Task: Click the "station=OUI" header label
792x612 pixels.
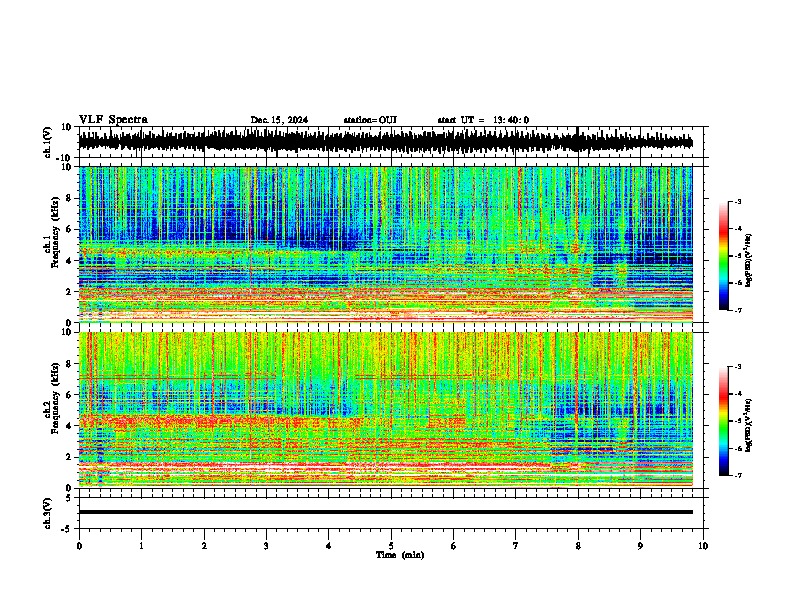Action: [x=370, y=120]
